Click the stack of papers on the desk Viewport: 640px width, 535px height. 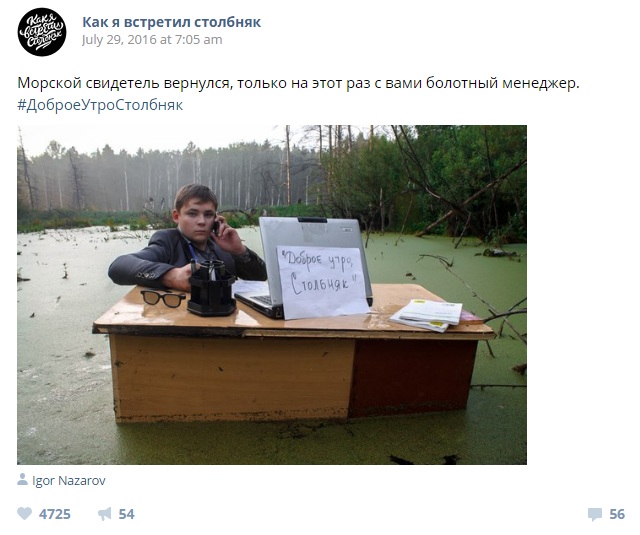429,315
